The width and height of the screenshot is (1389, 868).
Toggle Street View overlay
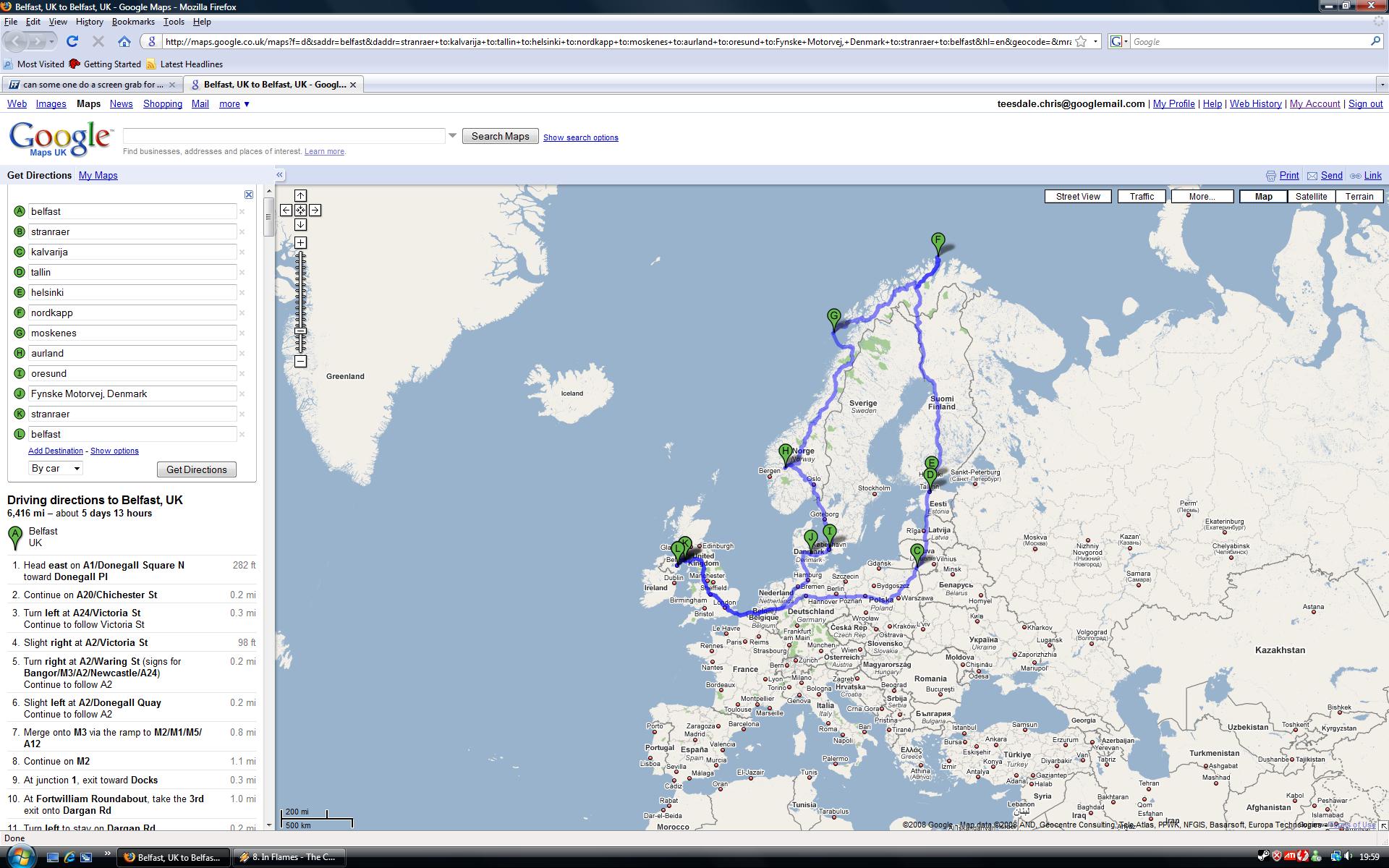tap(1078, 197)
